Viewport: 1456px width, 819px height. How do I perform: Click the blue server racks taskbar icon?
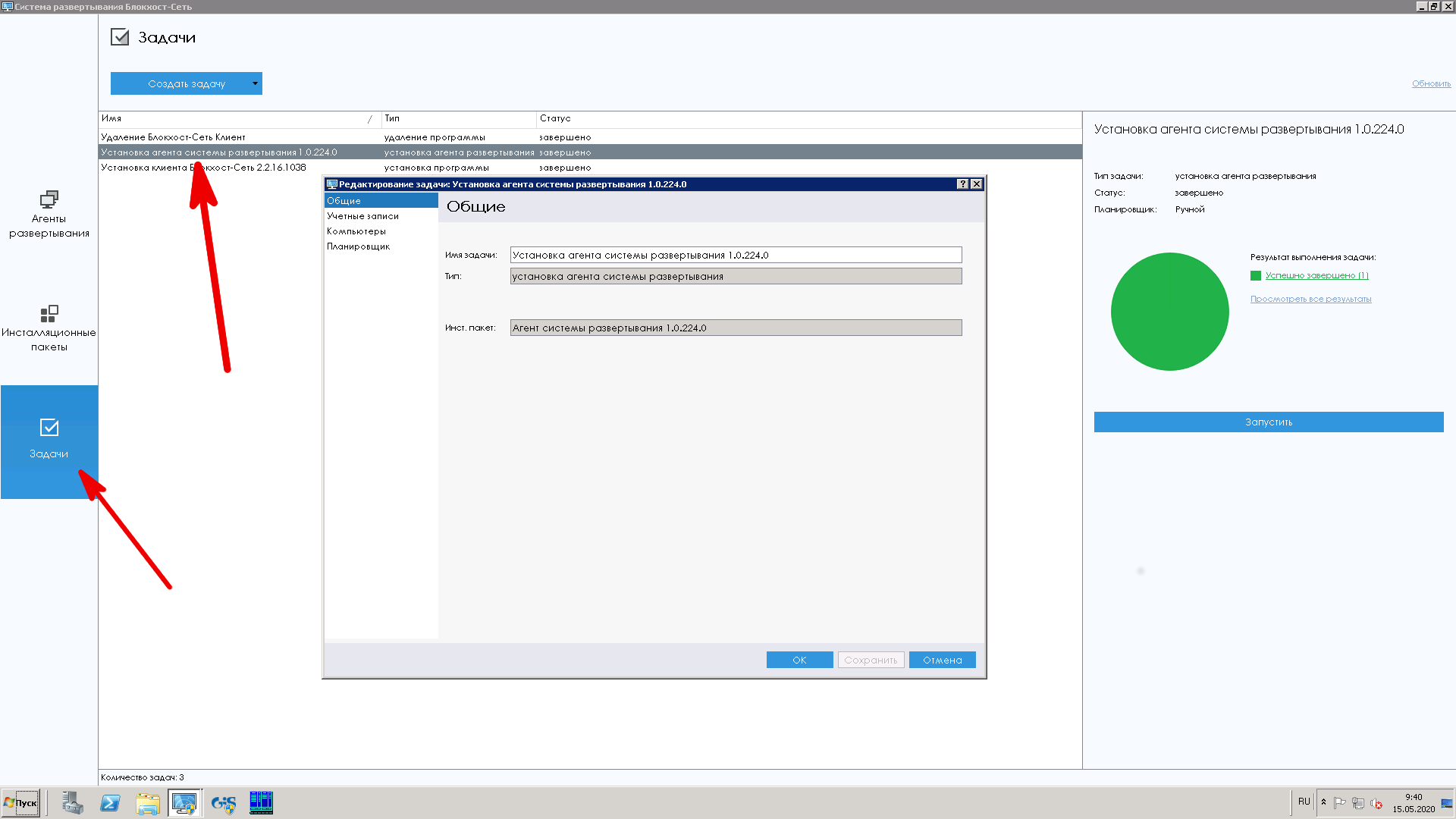(261, 802)
